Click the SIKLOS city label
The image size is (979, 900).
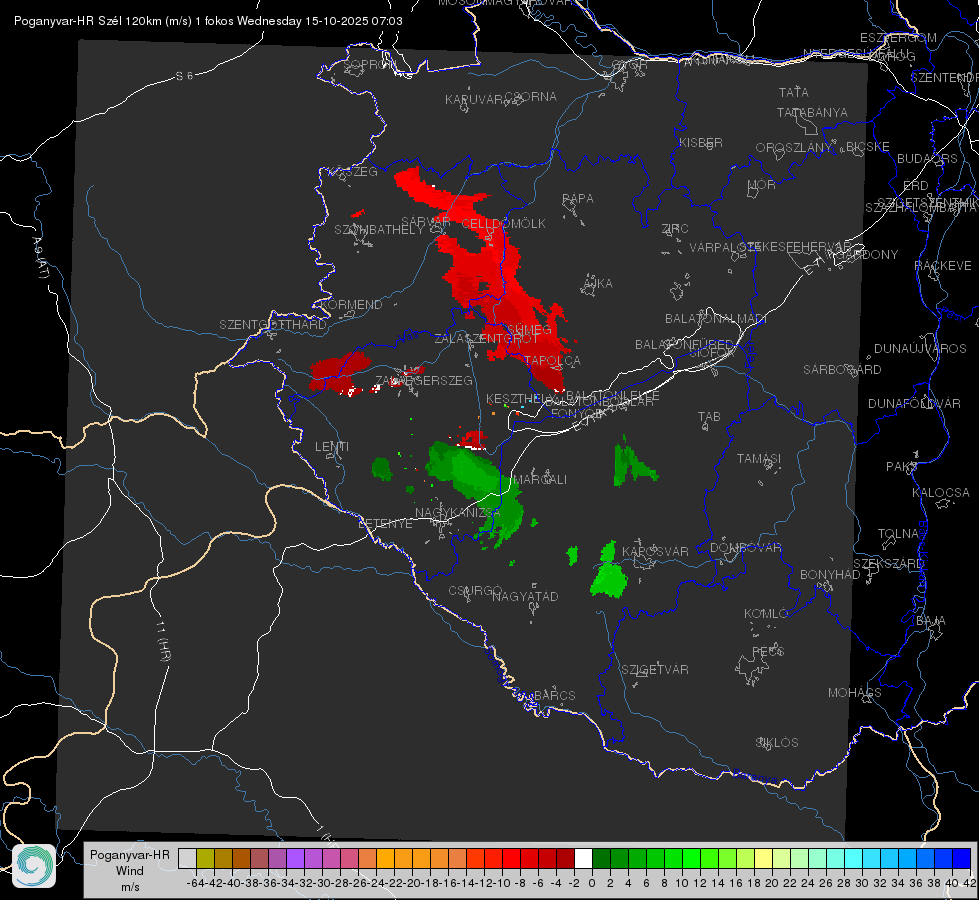(777, 743)
